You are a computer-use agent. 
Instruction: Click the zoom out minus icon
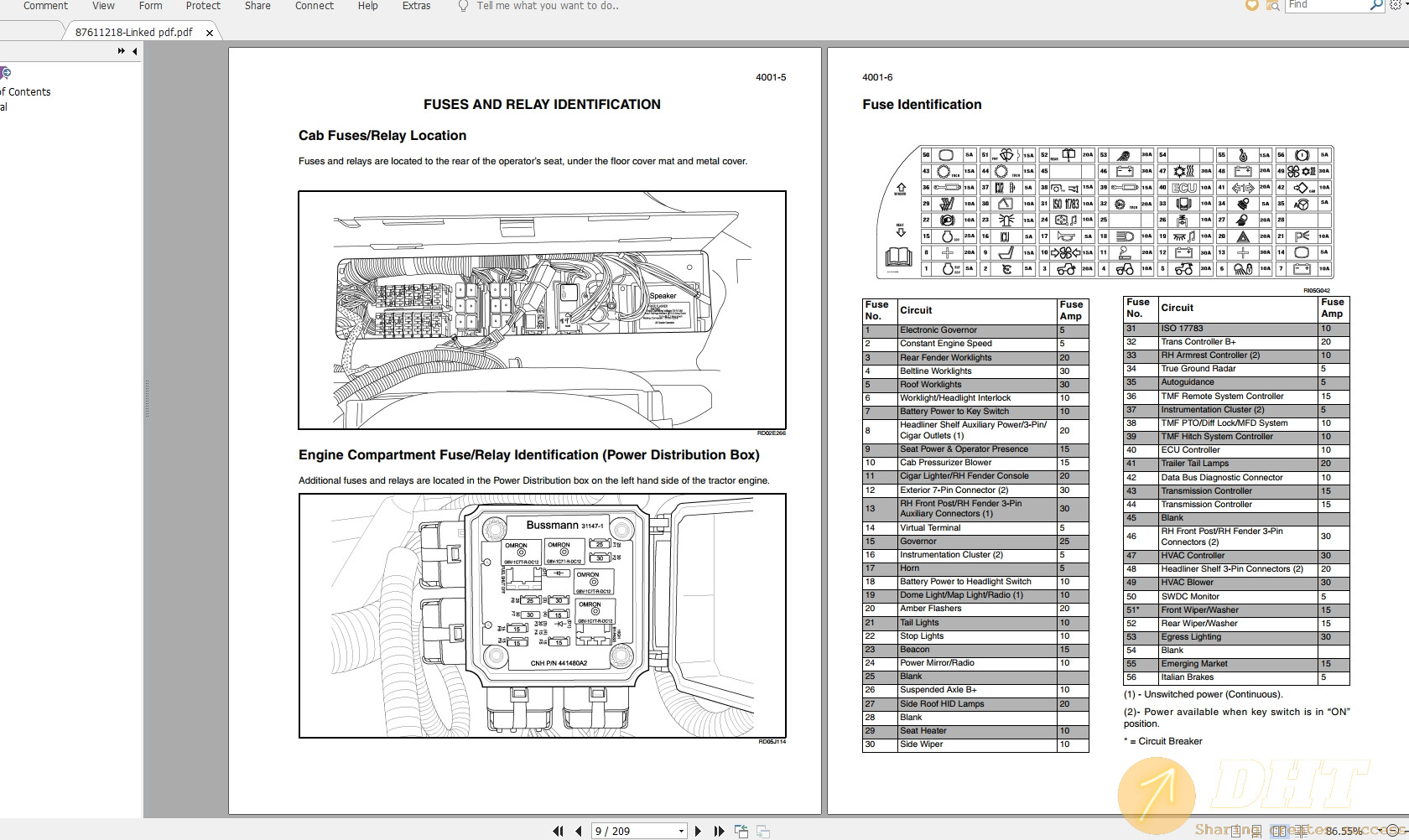click(x=1394, y=830)
